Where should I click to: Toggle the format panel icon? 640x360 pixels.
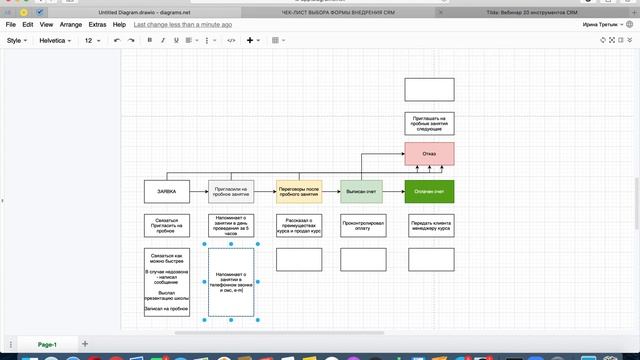(x=621, y=40)
